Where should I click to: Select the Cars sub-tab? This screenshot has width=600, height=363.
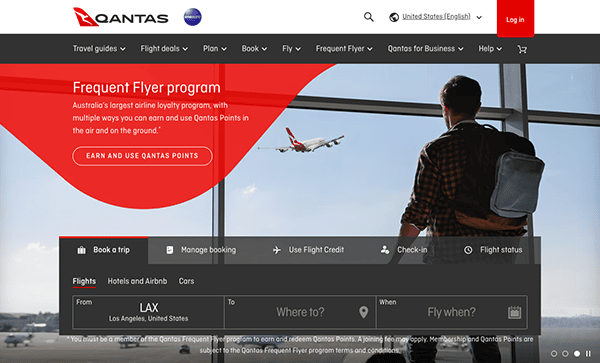(x=186, y=282)
